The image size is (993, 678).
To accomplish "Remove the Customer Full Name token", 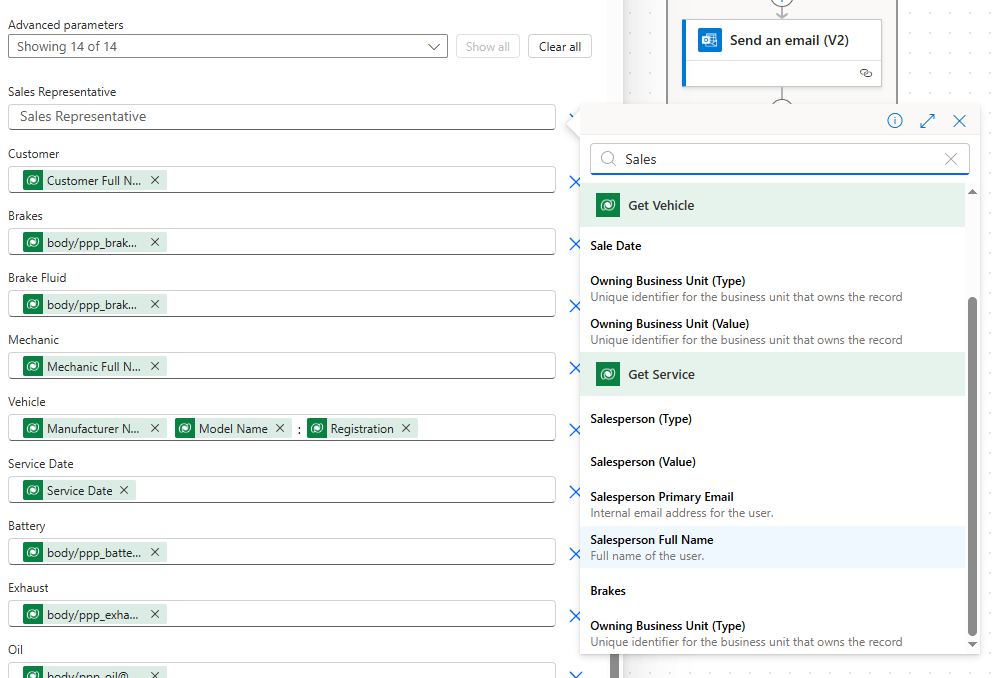I will tap(155, 180).
